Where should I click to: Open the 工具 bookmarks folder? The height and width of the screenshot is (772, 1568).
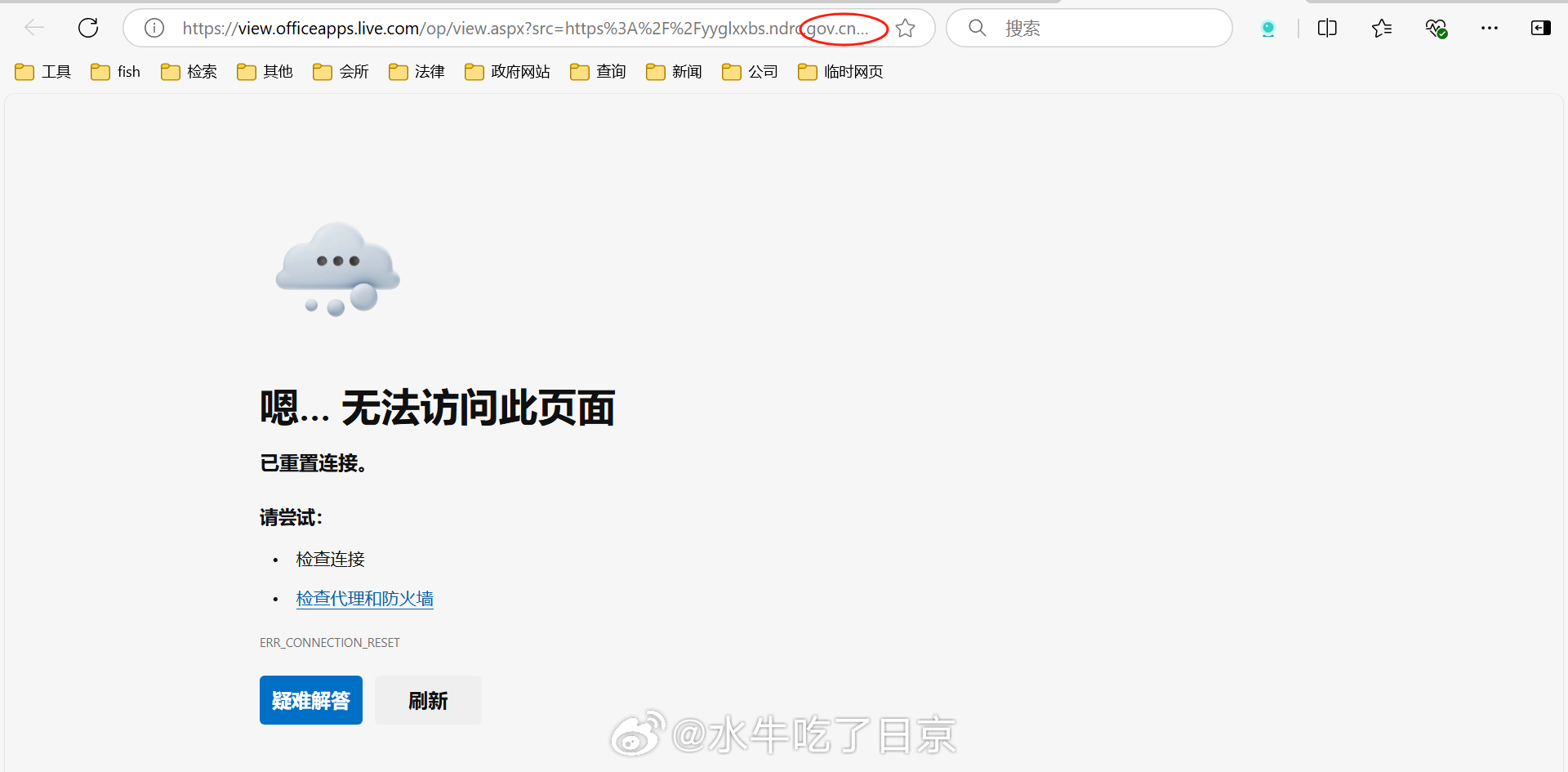point(44,72)
